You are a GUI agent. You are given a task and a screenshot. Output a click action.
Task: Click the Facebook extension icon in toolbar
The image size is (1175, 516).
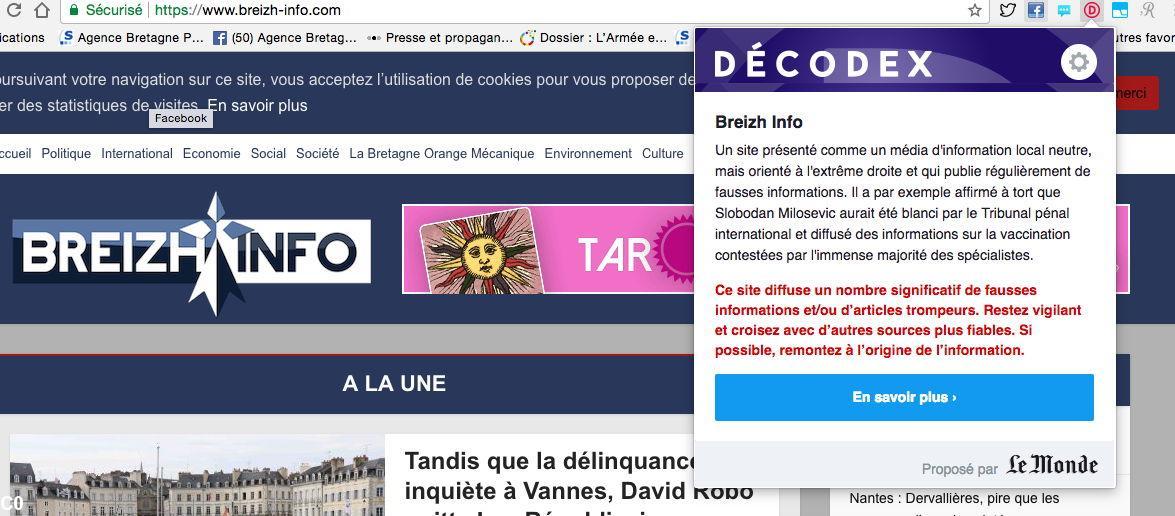tap(1036, 10)
